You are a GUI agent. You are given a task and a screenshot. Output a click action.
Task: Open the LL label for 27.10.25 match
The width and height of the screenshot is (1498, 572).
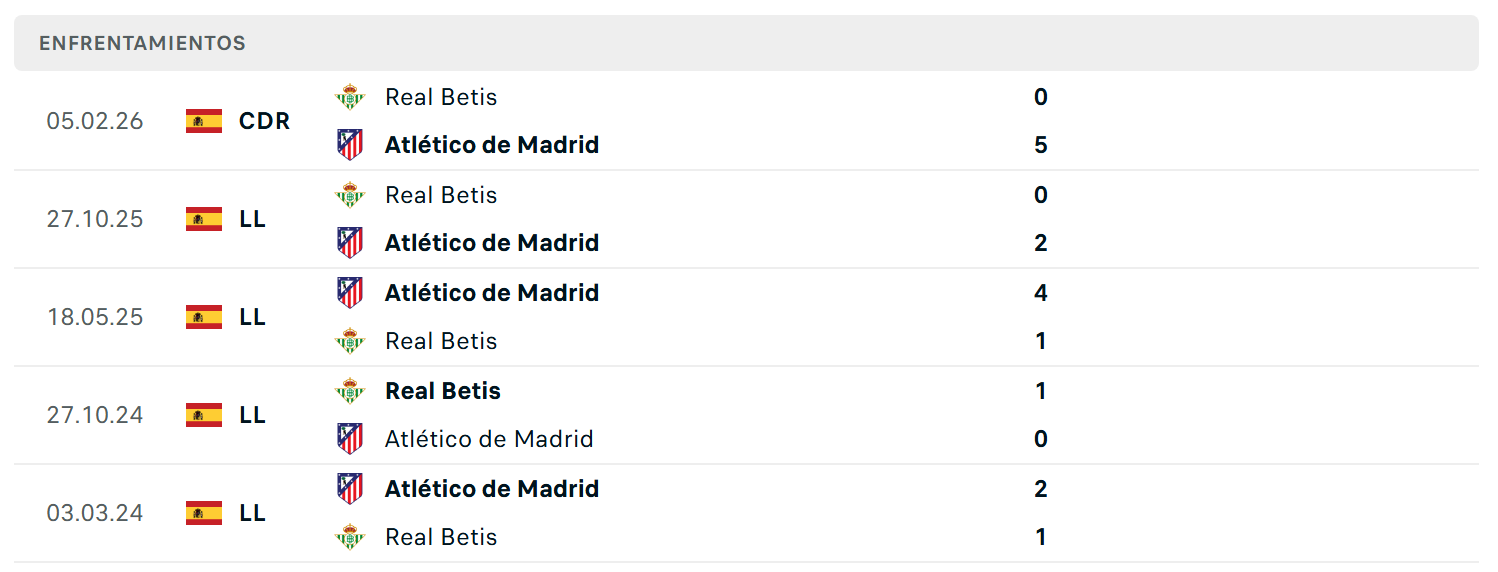[253, 219]
